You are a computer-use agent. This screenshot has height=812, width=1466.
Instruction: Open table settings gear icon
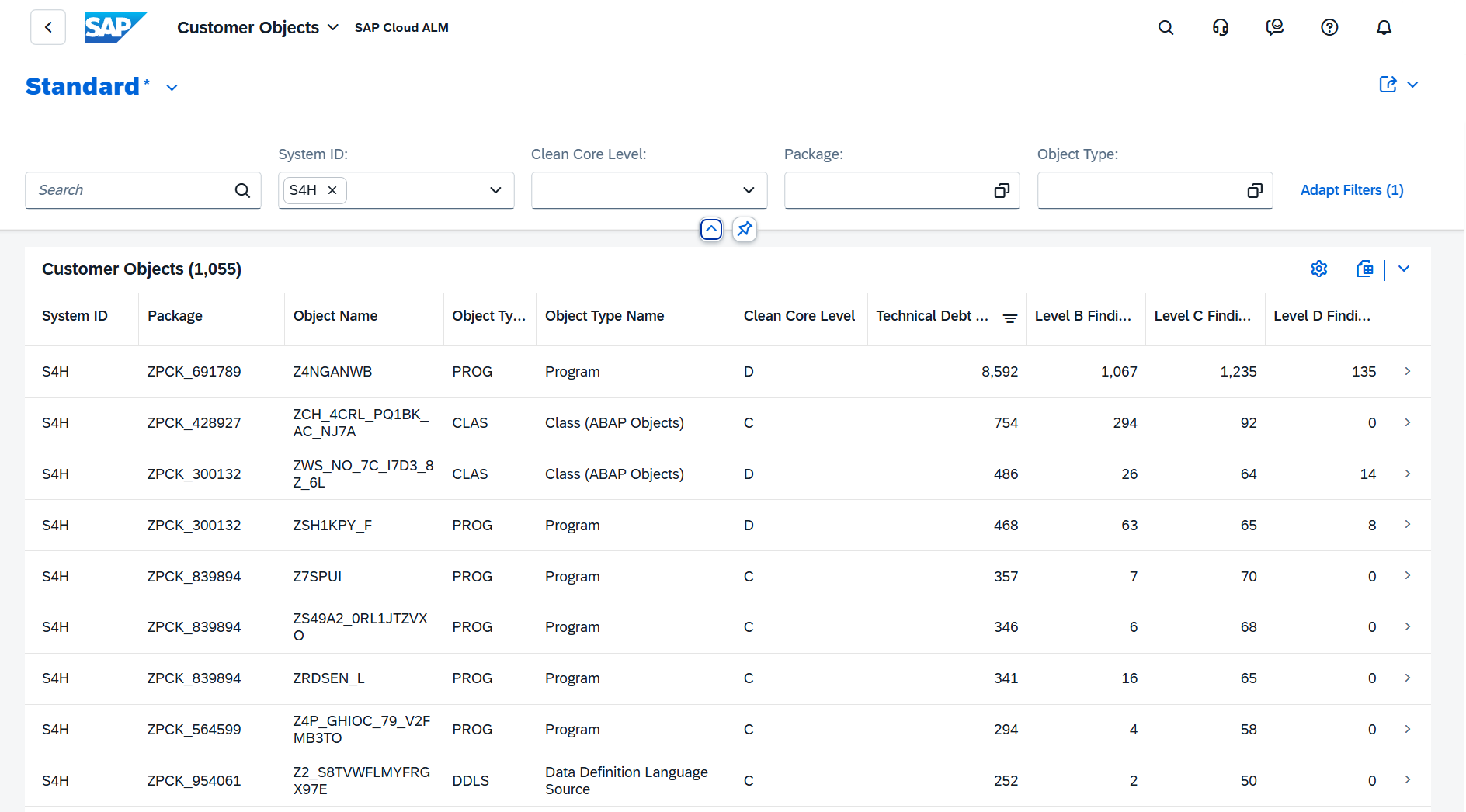pyautogui.click(x=1318, y=269)
